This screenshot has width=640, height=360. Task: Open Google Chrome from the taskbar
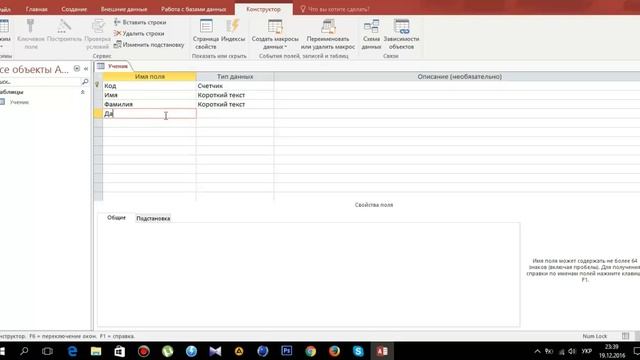310,351
